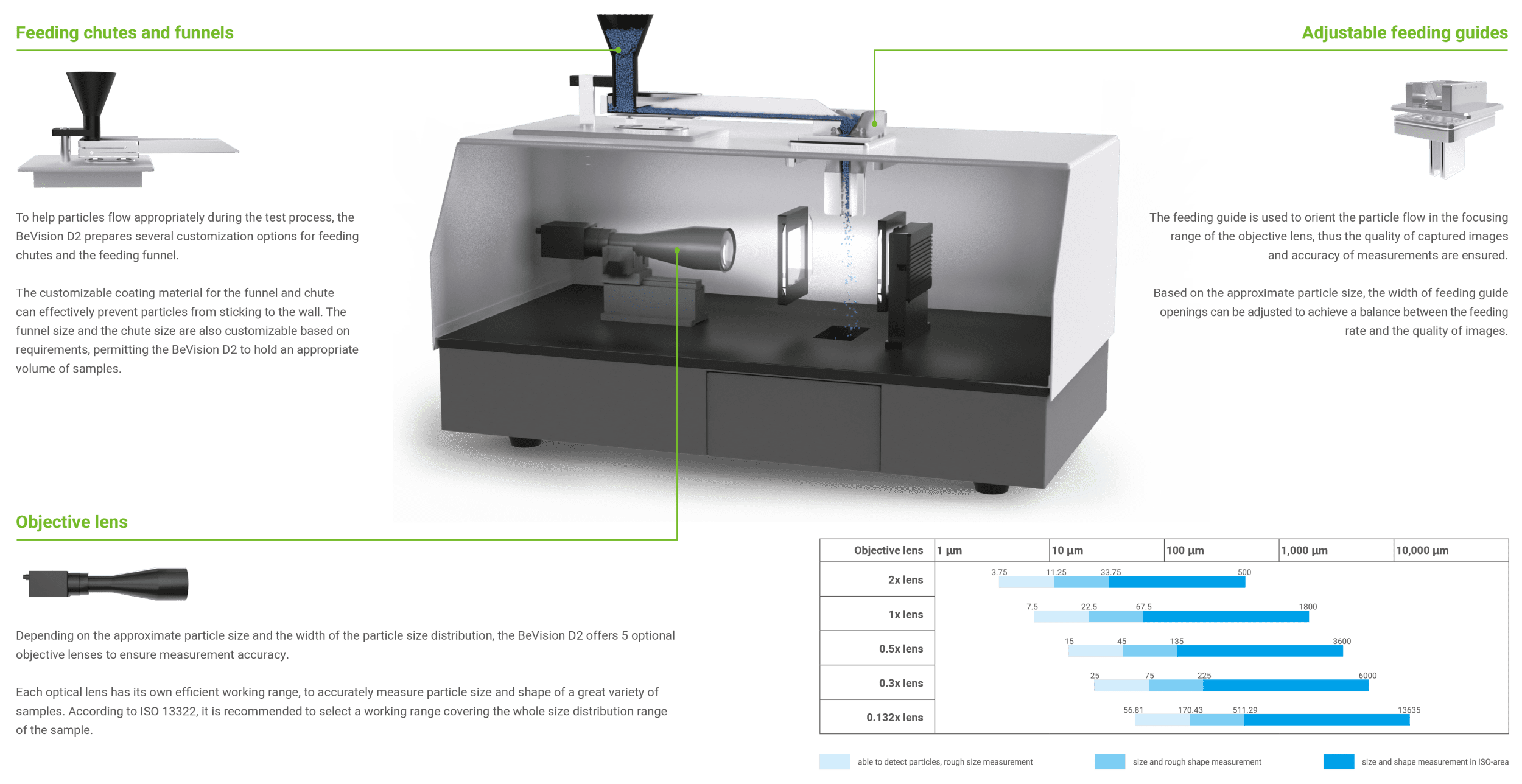Click the paragraph starting 'To help particles flow appropriately'
Image resolution: width=1522 pixels, height=784 pixels.
[x=188, y=236]
